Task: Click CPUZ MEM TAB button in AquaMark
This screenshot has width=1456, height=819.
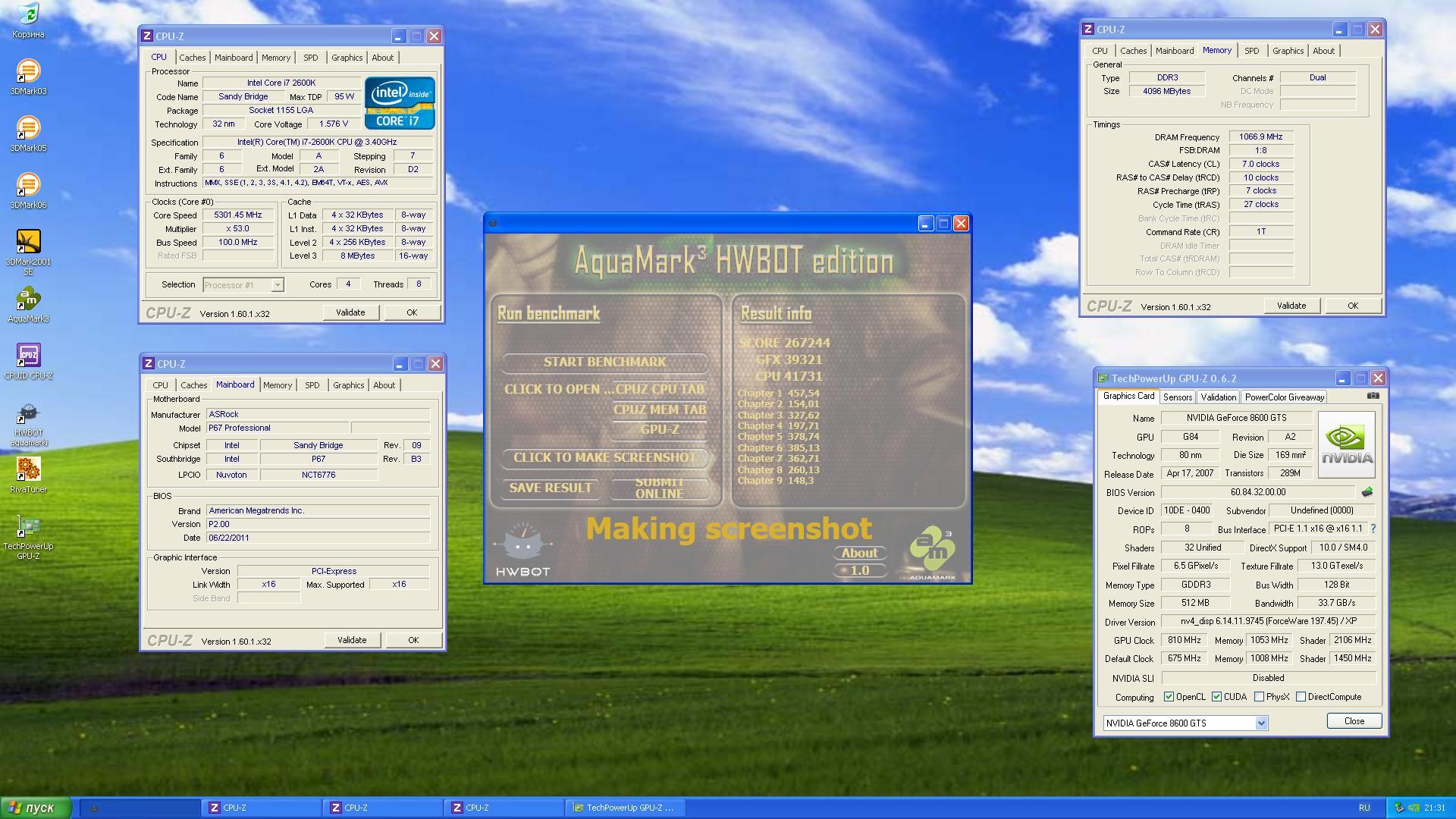Action: [x=659, y=409]
